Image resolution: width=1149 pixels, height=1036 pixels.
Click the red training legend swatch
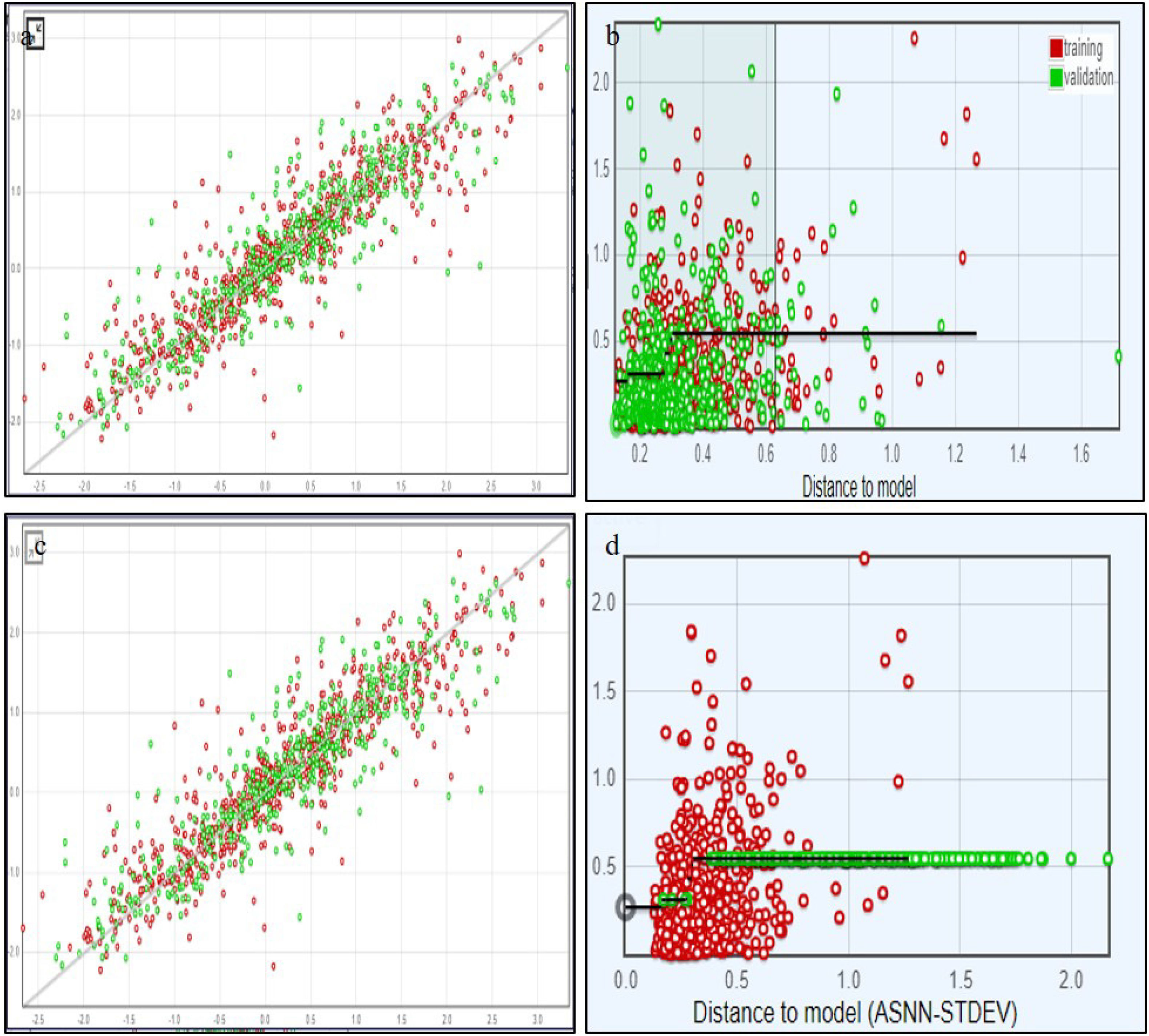click(1056, 49)
